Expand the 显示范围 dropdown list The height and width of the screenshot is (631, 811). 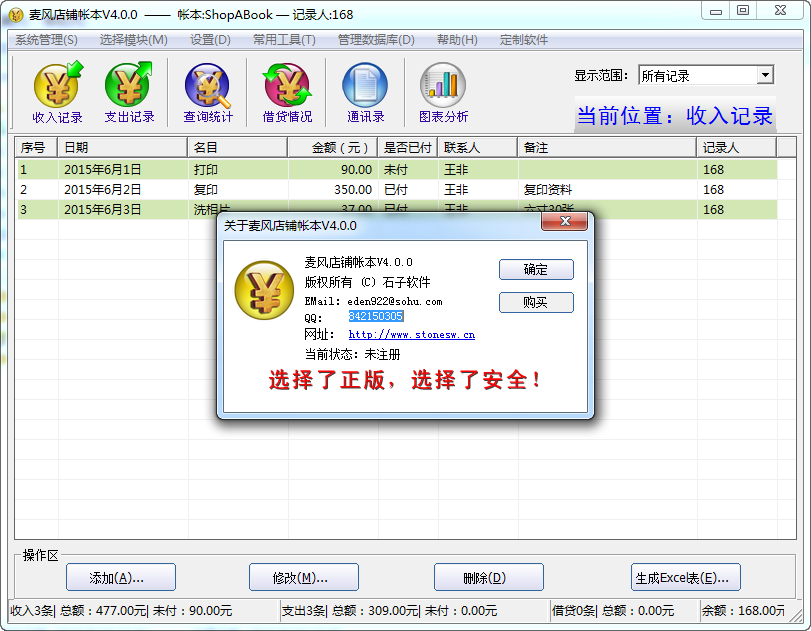[x=765, y=76]
